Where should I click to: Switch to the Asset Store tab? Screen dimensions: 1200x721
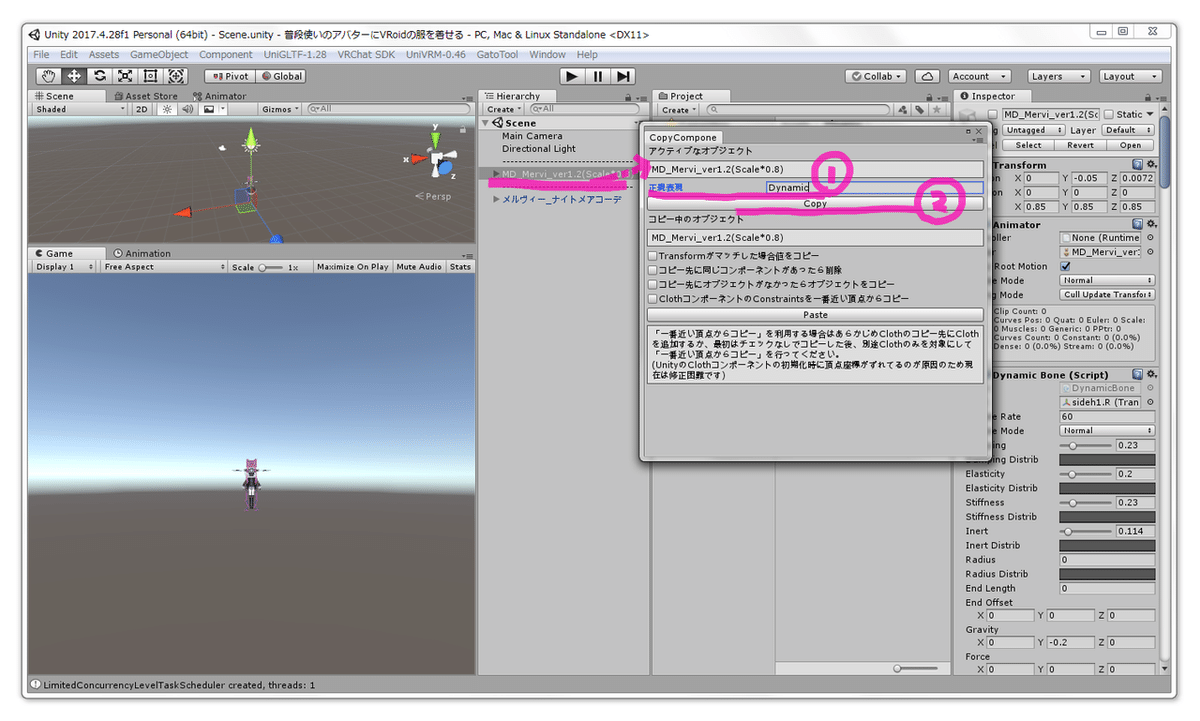point(145,96)
